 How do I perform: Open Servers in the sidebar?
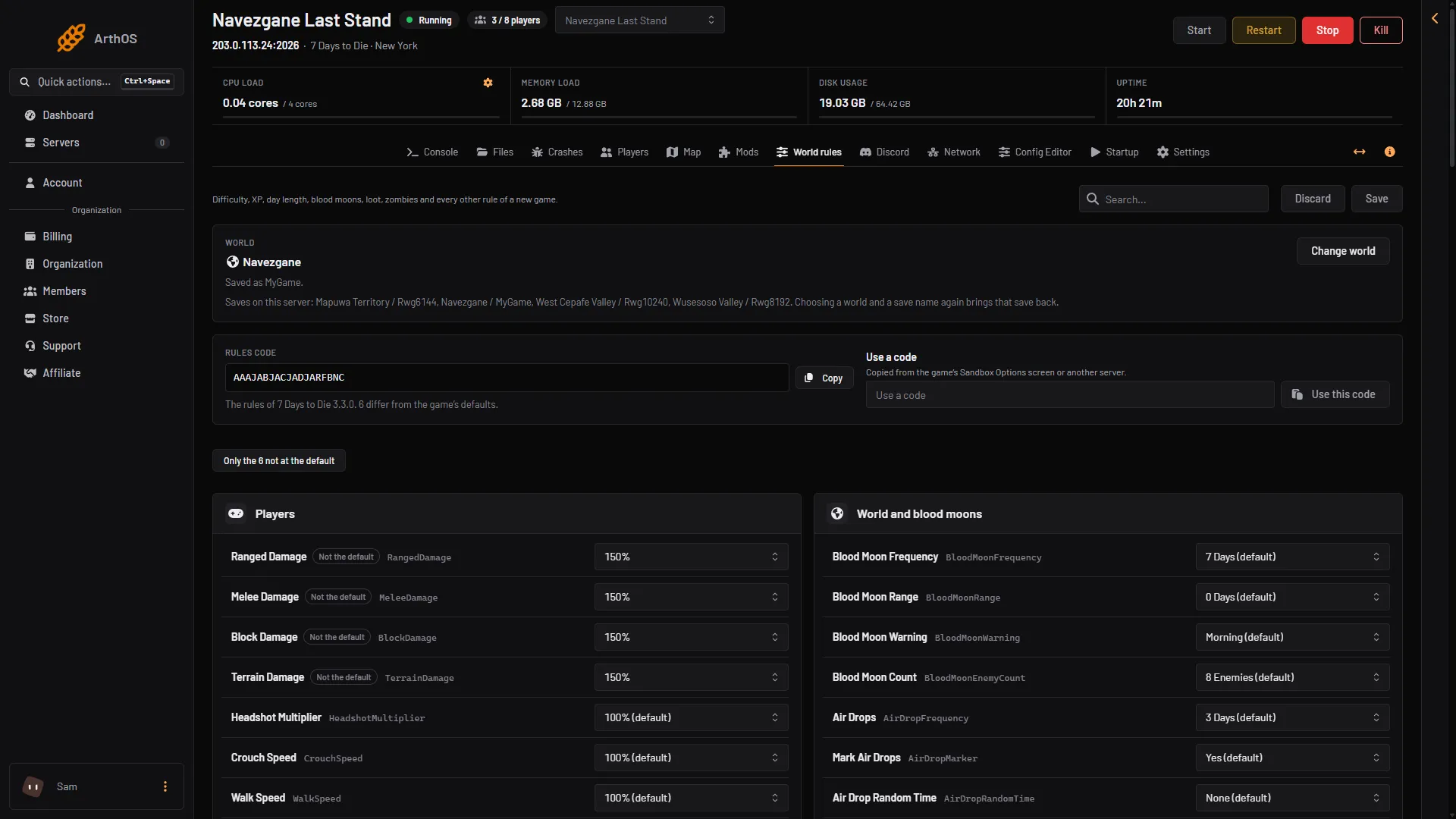point(96,143)
